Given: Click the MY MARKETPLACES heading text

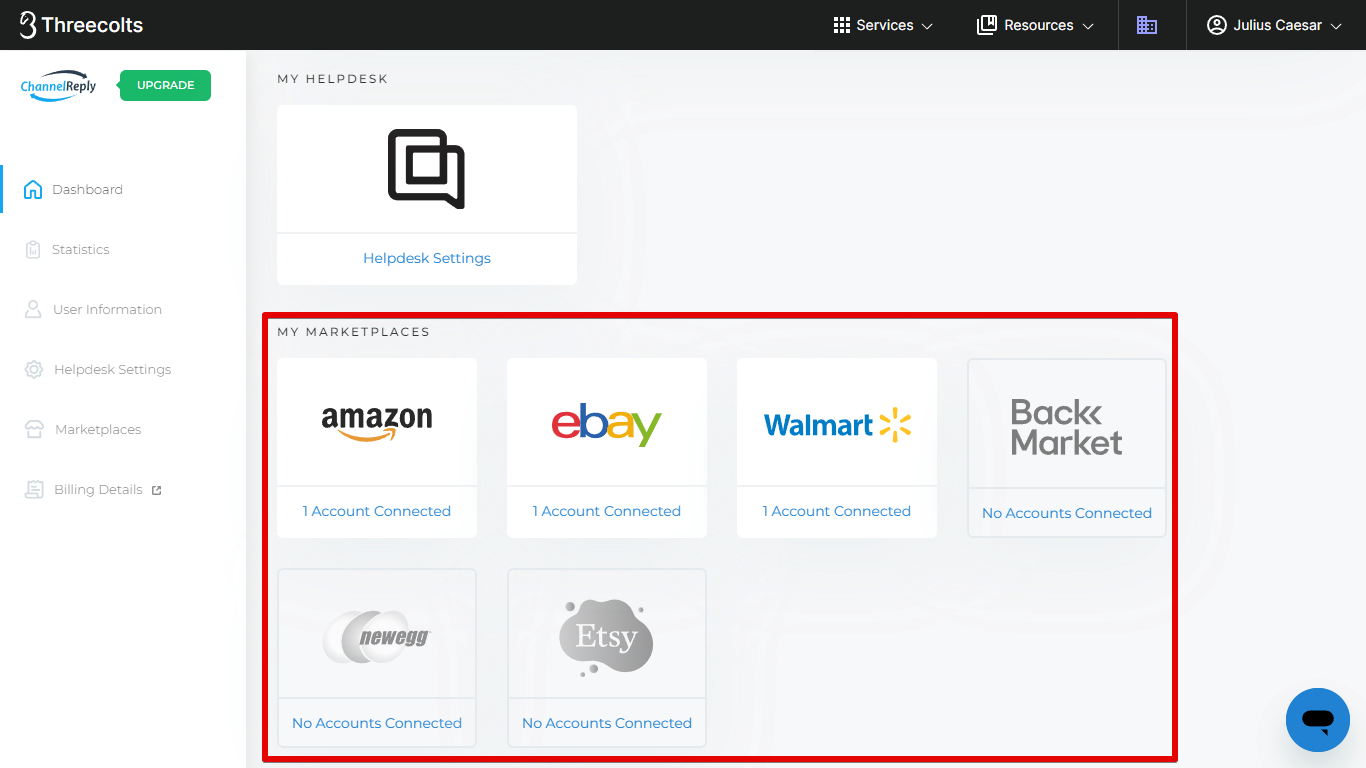Looking at the screenshot, I should click(x=354, y=332).
